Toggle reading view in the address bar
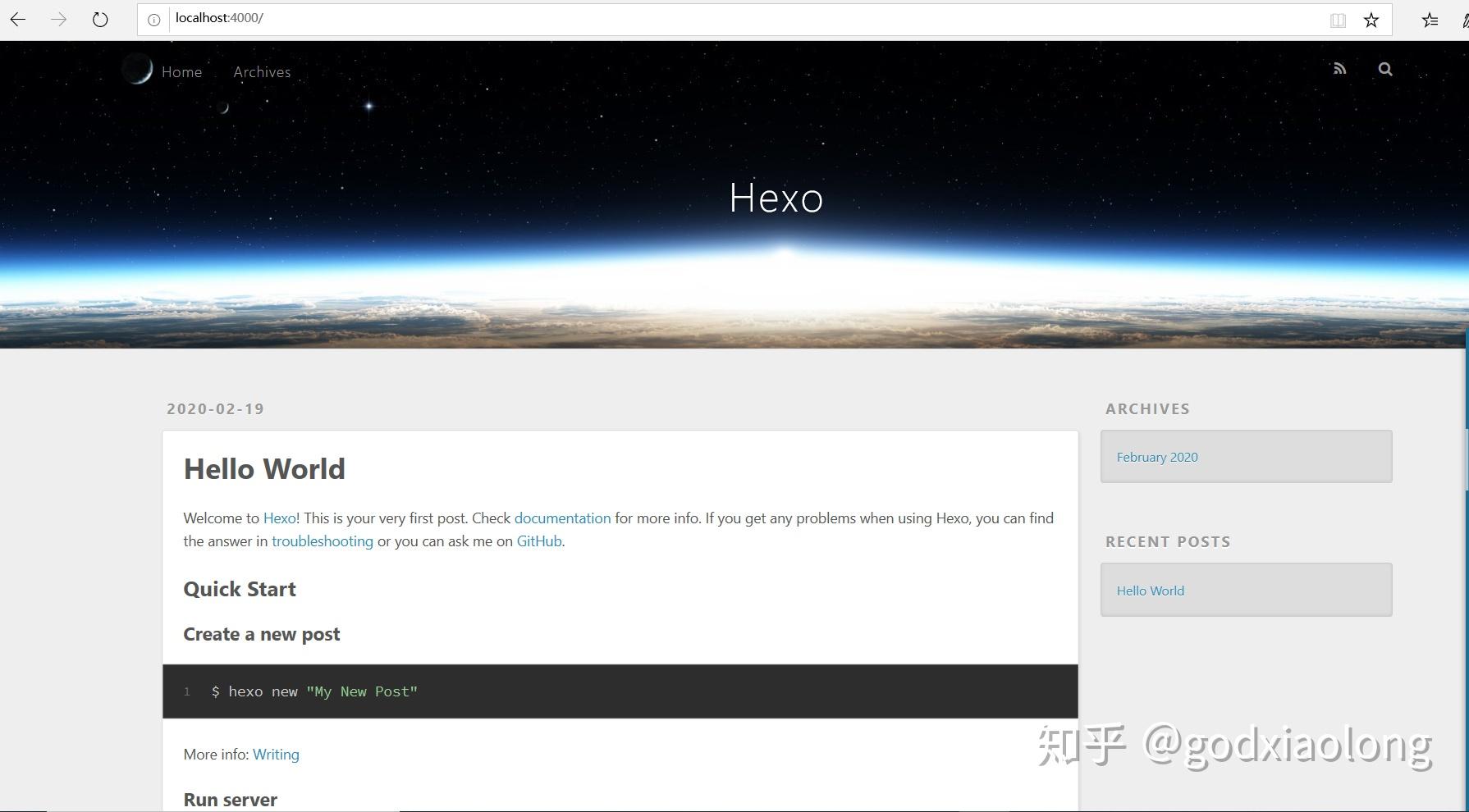 [1338, 19]
